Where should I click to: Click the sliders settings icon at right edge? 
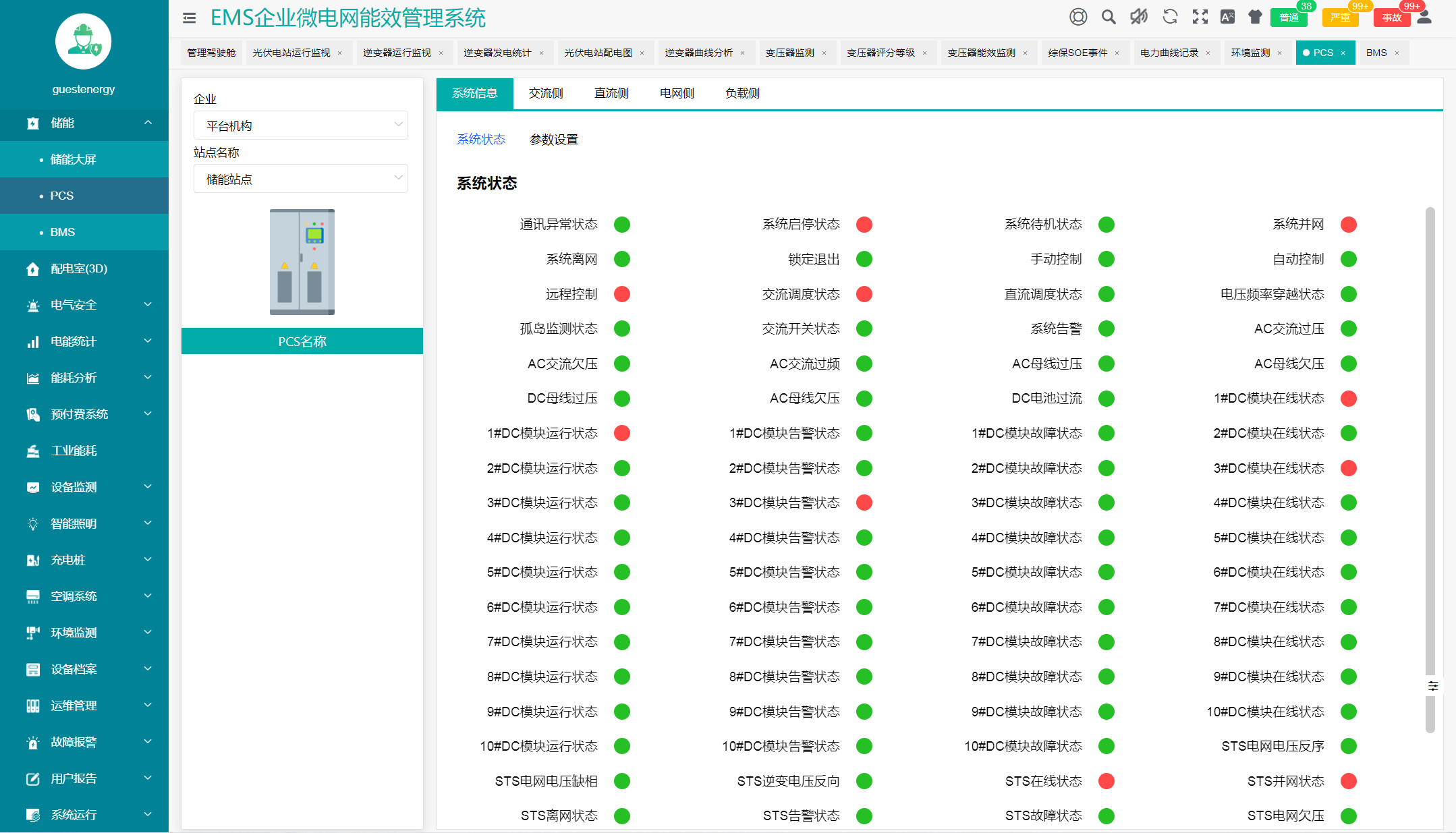[1433, 686]
